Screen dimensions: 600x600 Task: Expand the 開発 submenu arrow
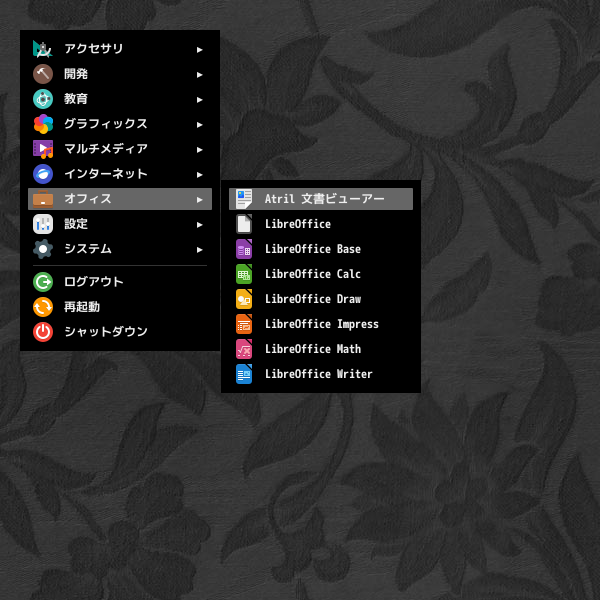point(199,75)
